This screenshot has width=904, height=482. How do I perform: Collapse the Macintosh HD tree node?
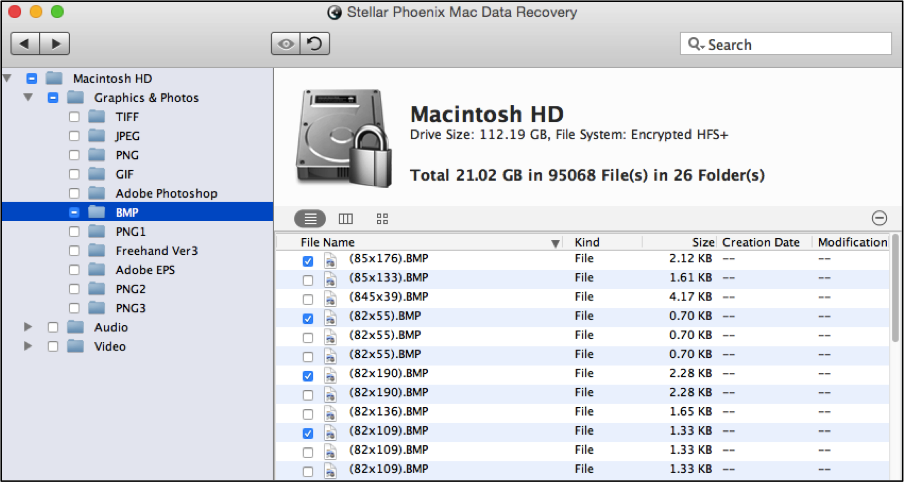7,78
